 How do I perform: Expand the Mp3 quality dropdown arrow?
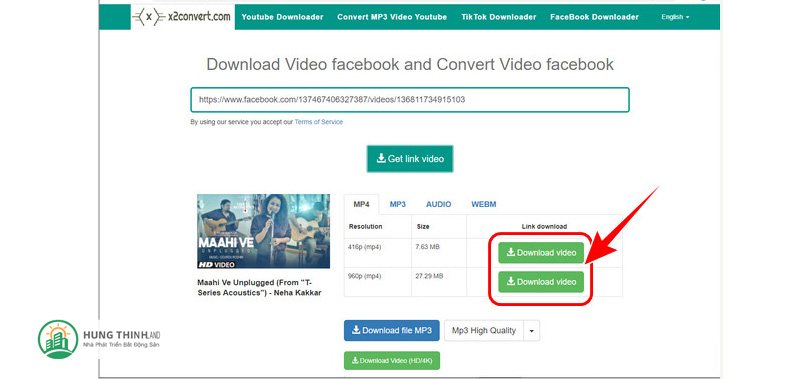click(x=531, y=331)
